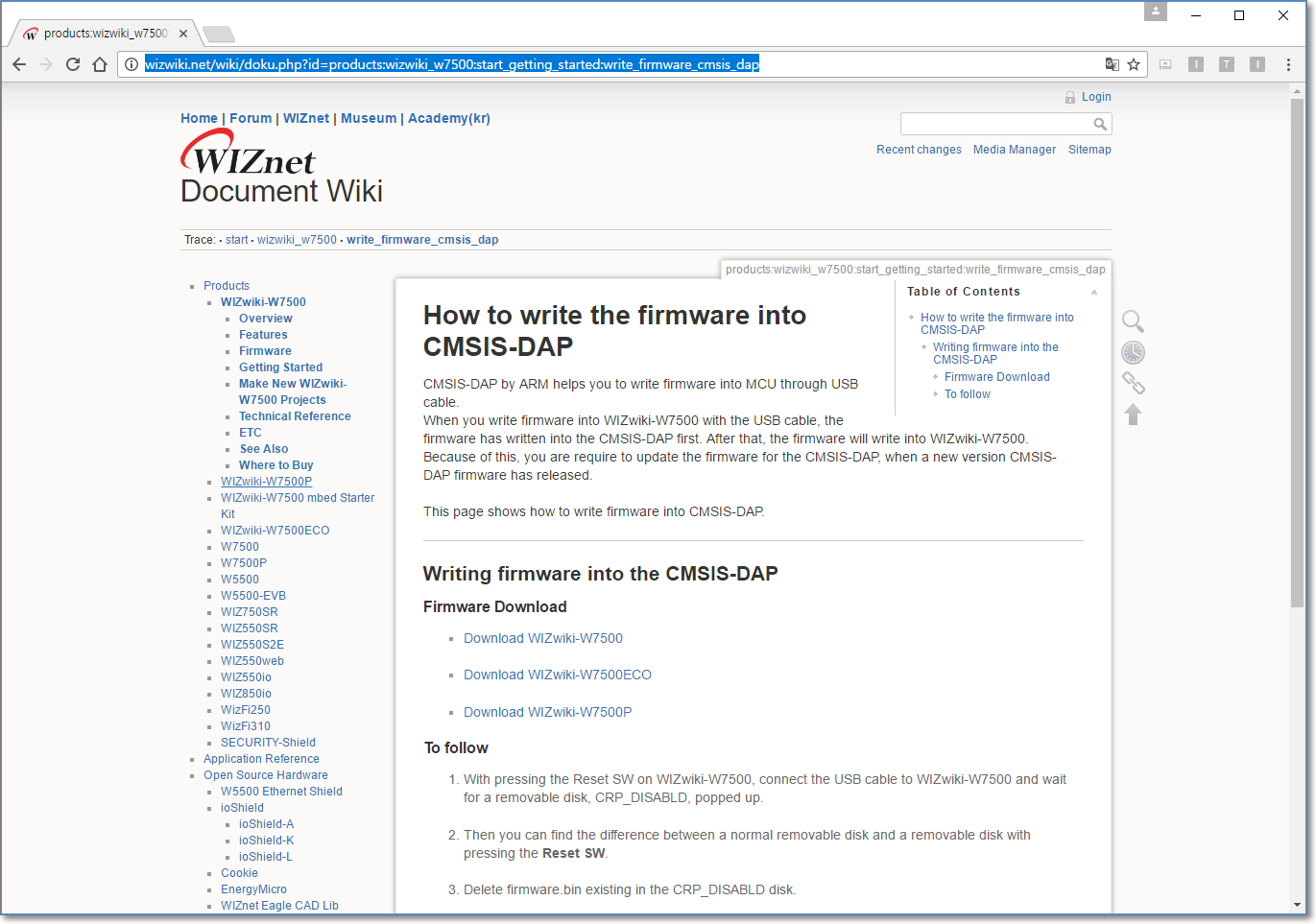The image size is (1316, 924).
Task: Select Firmware in sidebar
Action: [x=265, y=351]
